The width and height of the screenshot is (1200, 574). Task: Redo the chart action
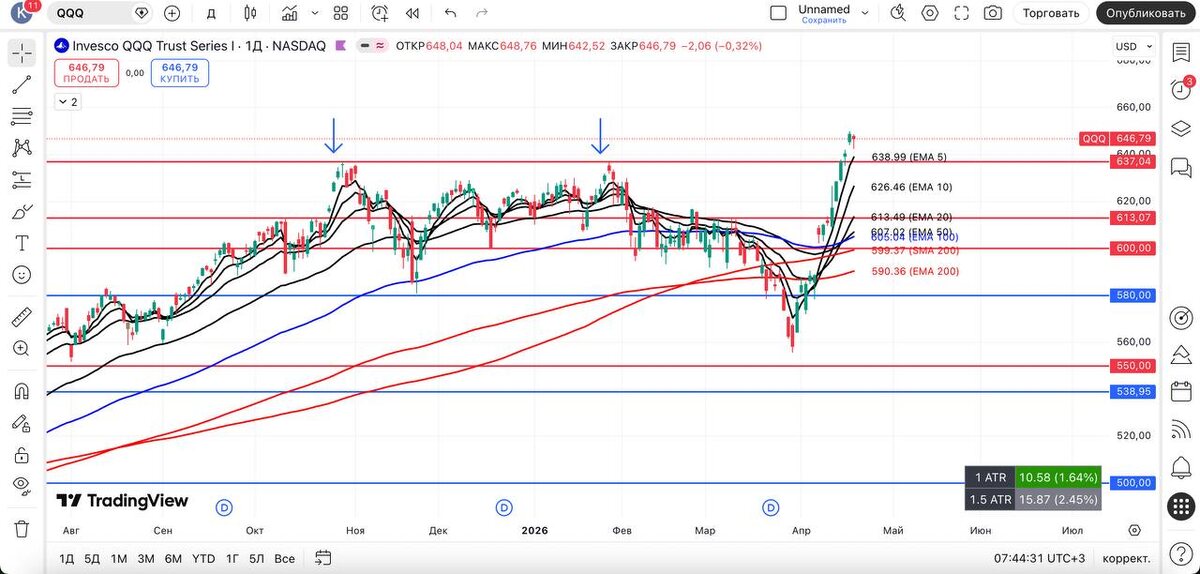(483, 13)
